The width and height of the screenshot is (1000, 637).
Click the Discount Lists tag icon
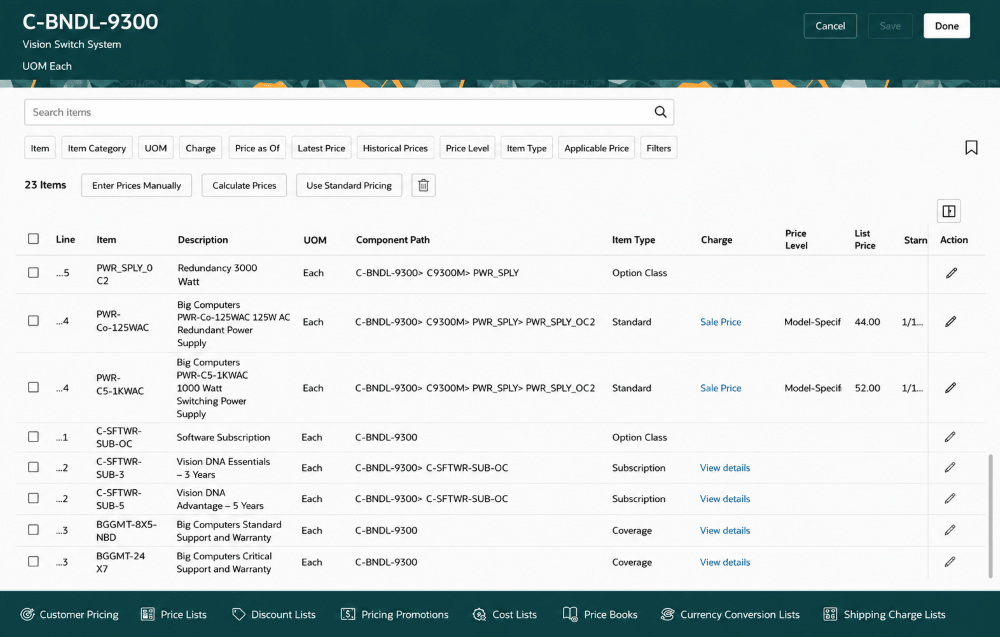[x=239, y=614]
